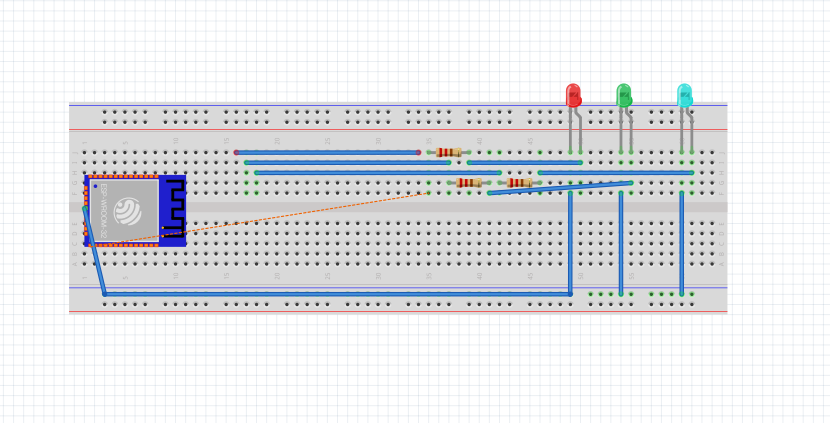Select the cyan LED component
This screenshot has width=830, height=423.
pyautogui.click(x=684, y=96)
